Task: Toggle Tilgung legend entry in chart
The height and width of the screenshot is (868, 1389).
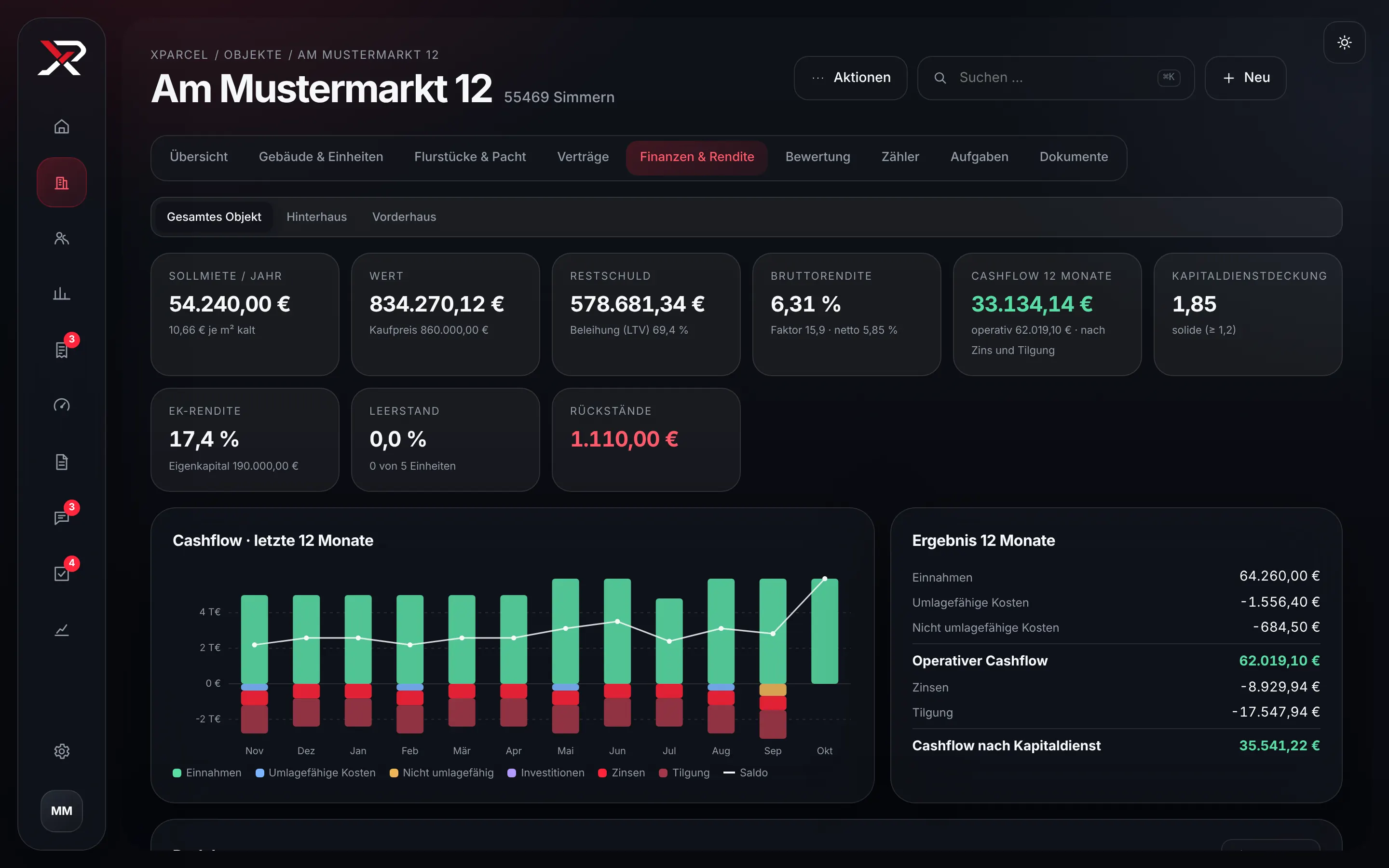Action: click(684, 773)
